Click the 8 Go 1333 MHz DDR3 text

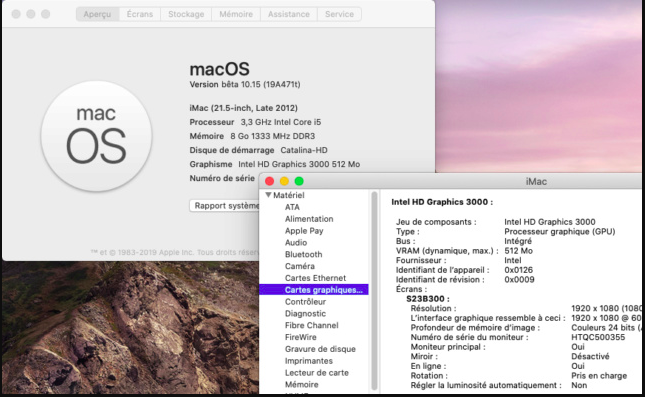pyautogui.click(x=272, y=136)
